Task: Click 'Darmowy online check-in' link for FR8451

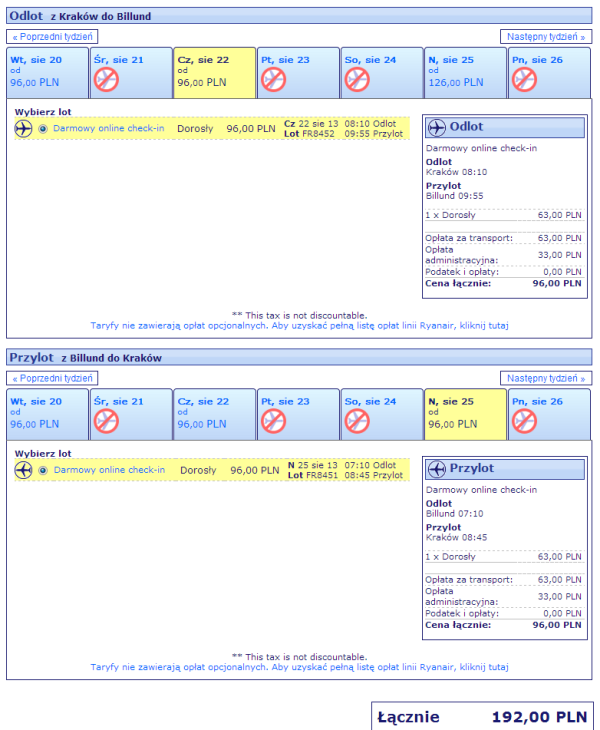Action: coord(109,470)
